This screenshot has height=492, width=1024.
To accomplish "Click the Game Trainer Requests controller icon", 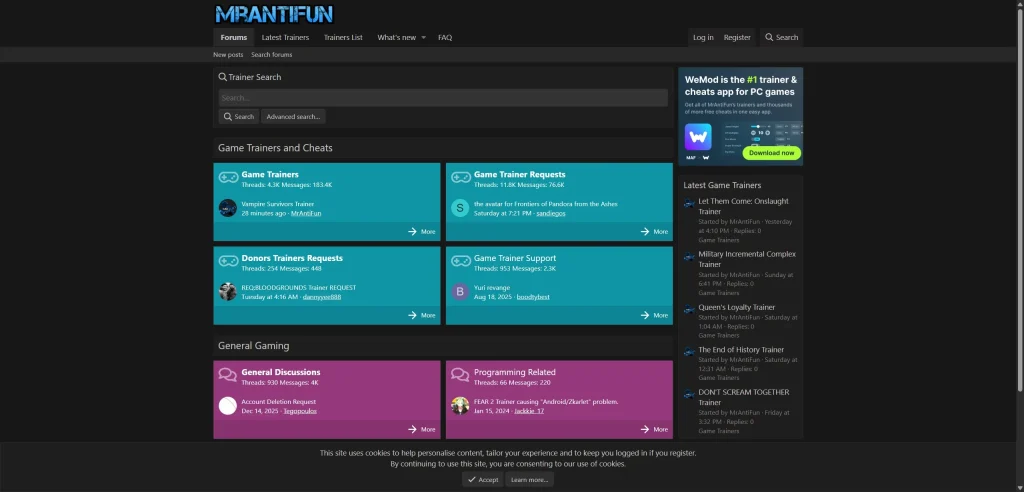I will point(460,178).
